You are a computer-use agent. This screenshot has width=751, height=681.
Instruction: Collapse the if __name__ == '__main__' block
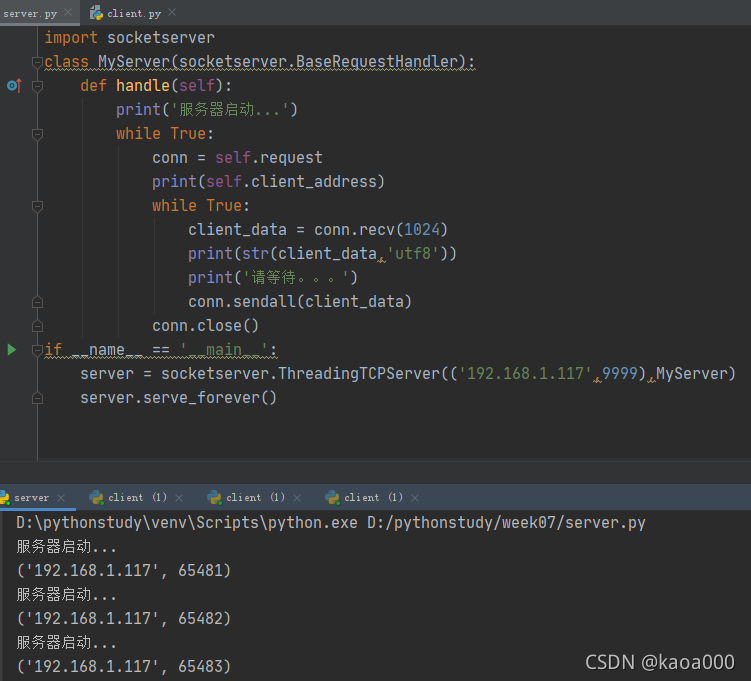tap(37, 350)
